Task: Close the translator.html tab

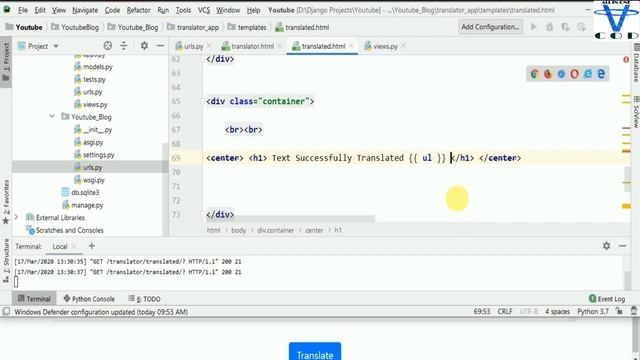Action: click(x=280, y=46)
